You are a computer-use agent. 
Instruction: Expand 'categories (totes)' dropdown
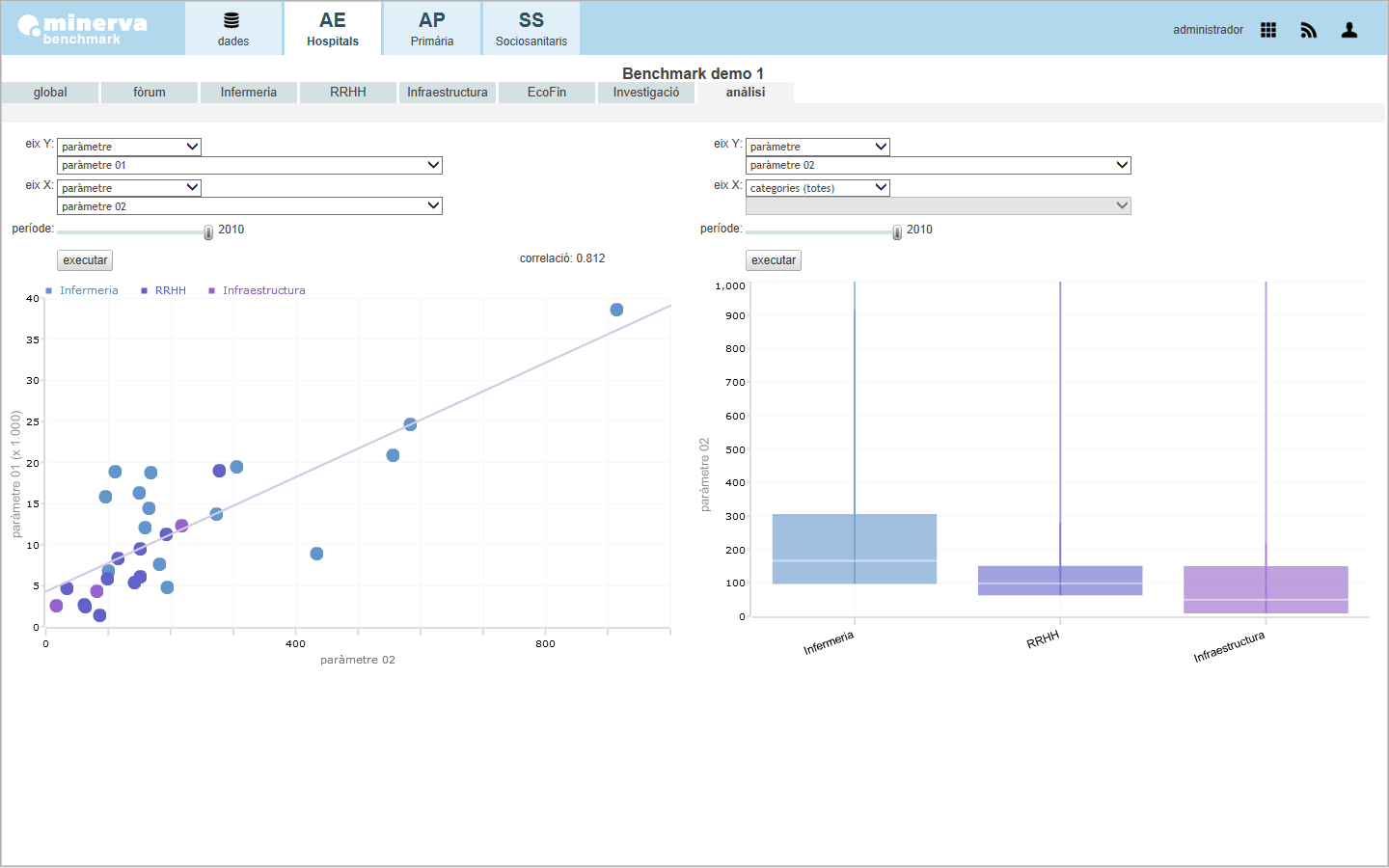point(818,188)
